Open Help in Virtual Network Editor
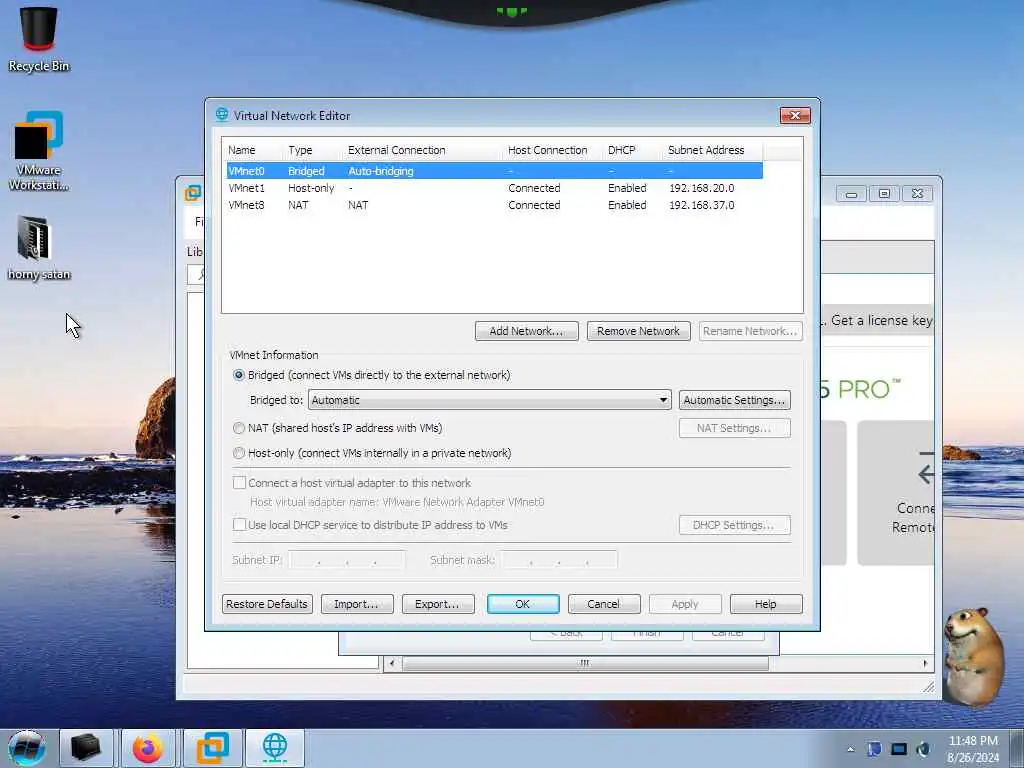This screenshot has height=768, width=1024. (x=766, y=604)
